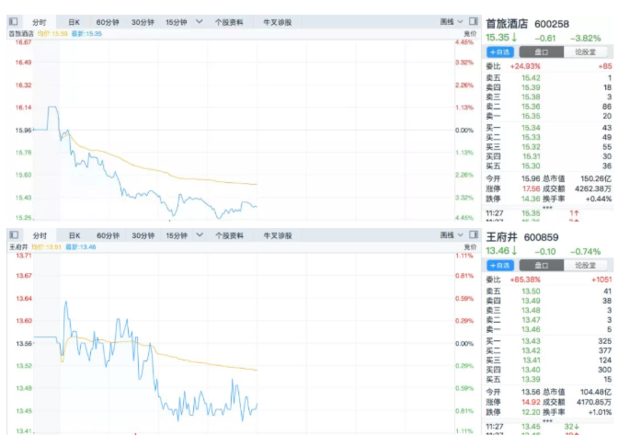630x446 pixels.
Task: Expand 画线 dropdown in 首旅酒店 chart
Action: (x=452, y=22)
